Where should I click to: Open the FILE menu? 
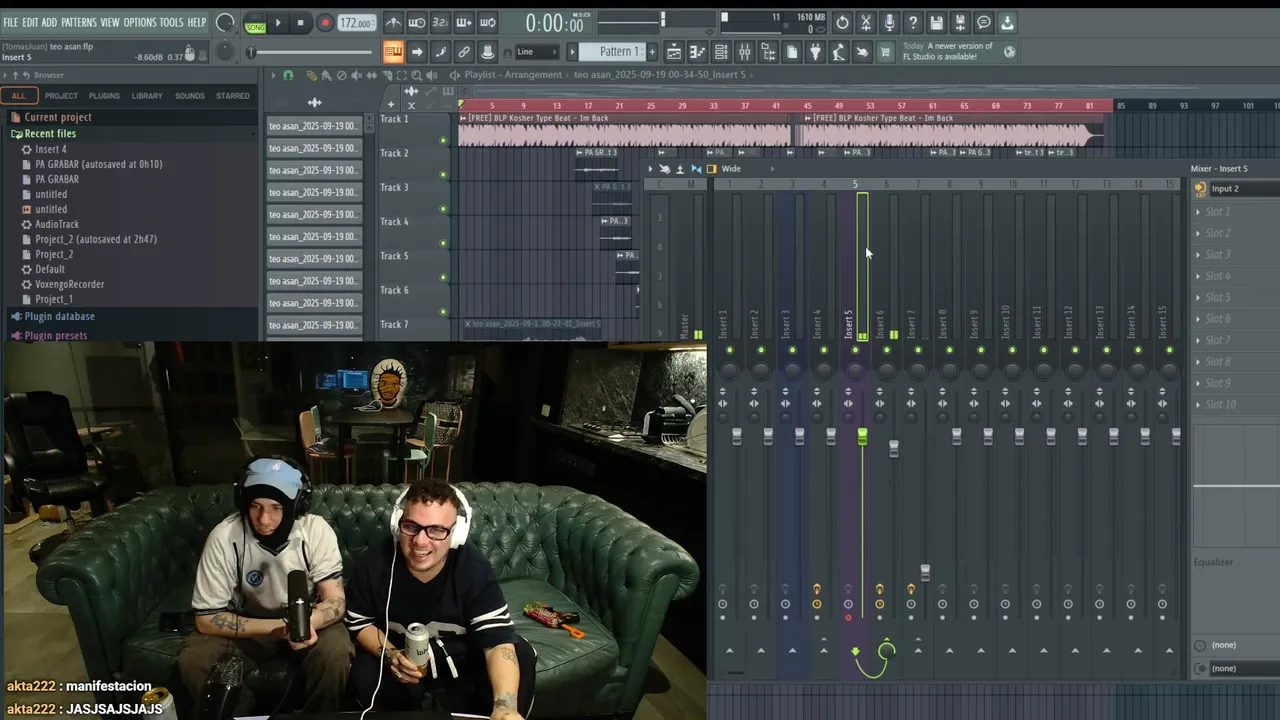point(10,22)
